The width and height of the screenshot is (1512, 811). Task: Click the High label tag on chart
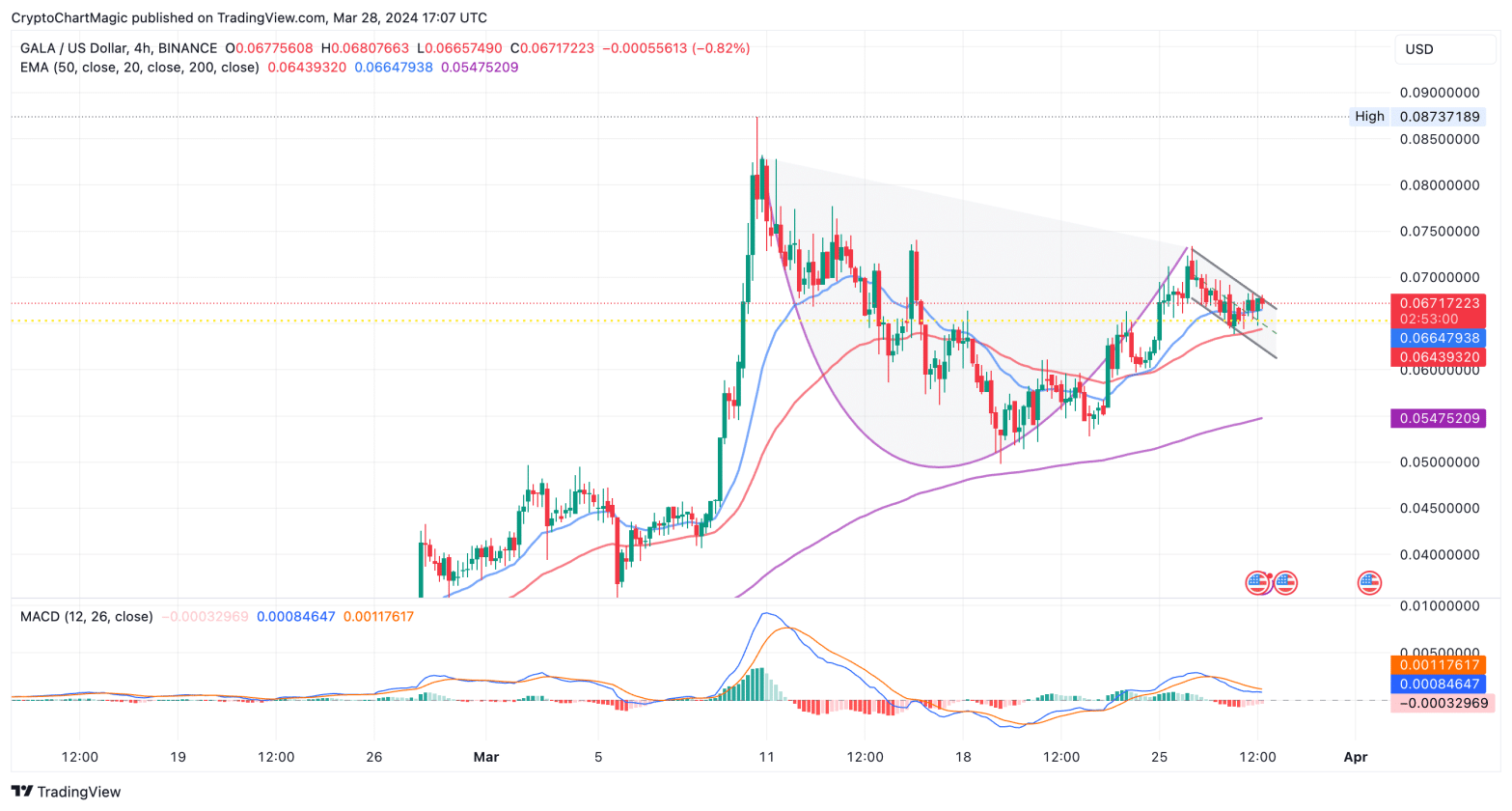tap(1369, 116)
